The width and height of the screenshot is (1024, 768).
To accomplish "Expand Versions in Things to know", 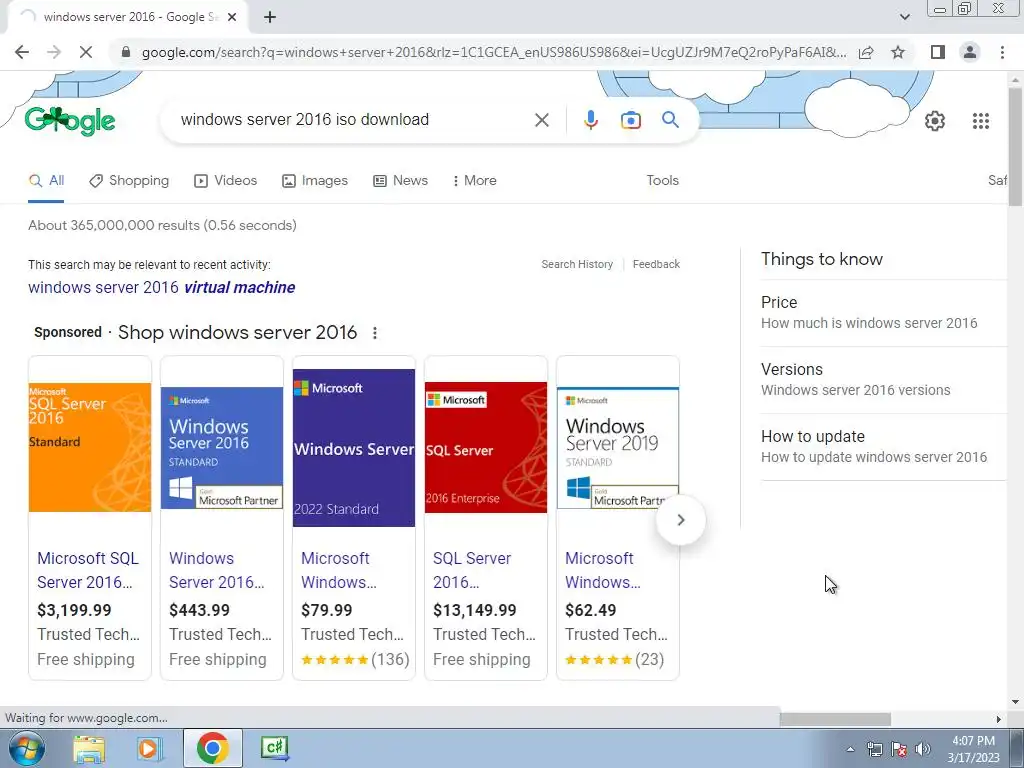I will pyautogui.click(x=883, y=379).
